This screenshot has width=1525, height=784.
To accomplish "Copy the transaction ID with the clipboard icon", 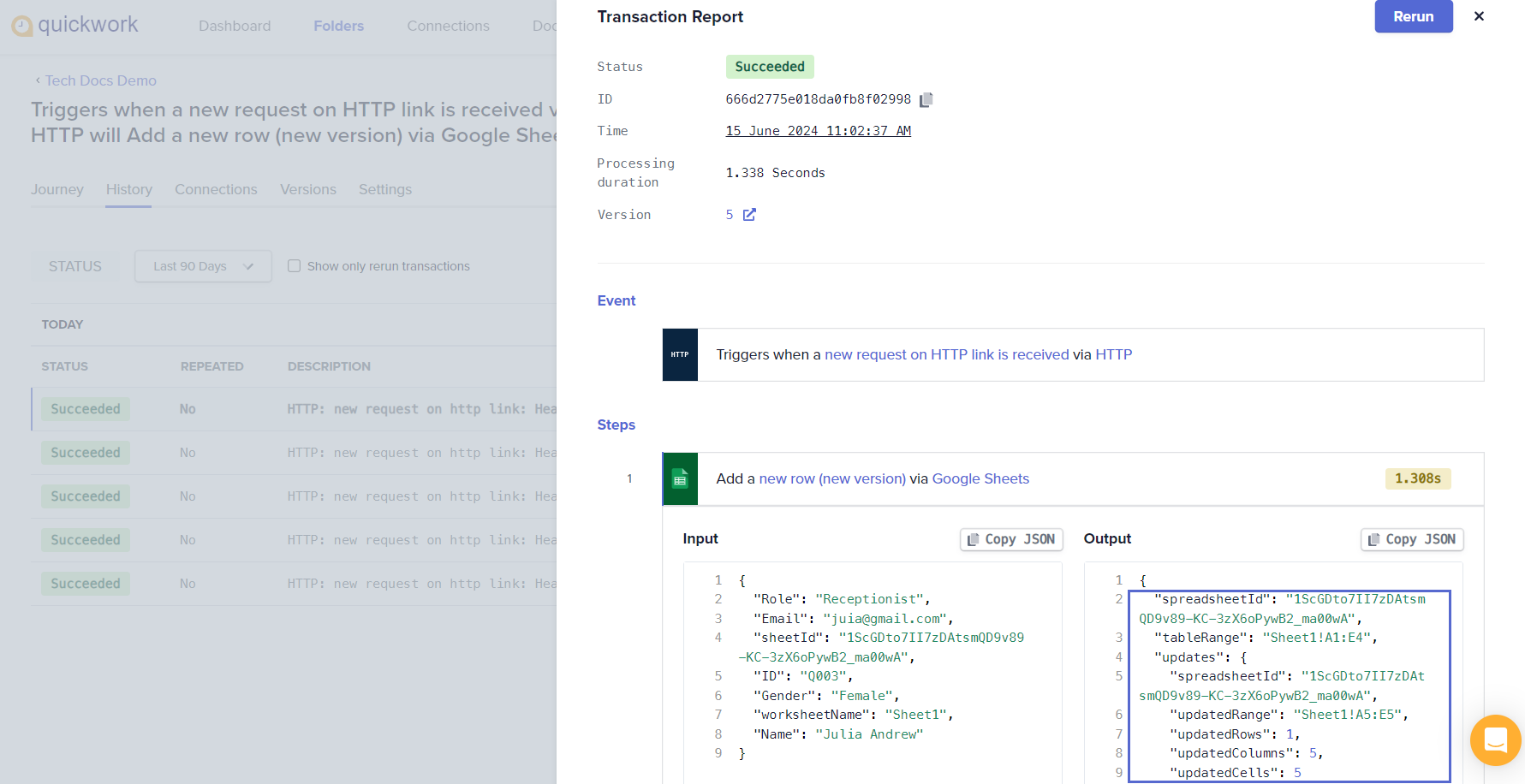I will [926, 99].
